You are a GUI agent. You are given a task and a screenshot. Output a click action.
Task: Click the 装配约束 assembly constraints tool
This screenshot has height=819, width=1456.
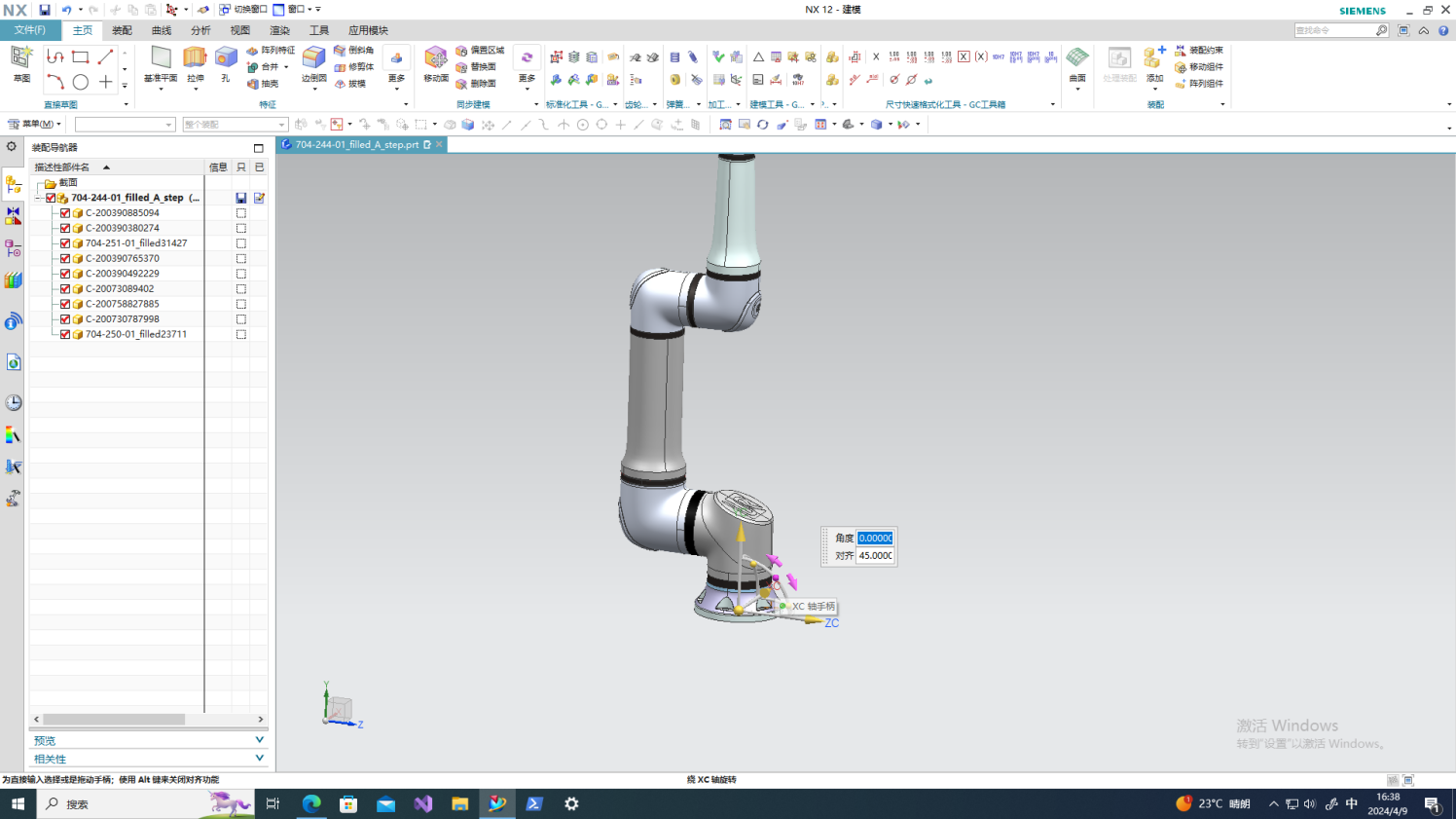[1198, 51]
